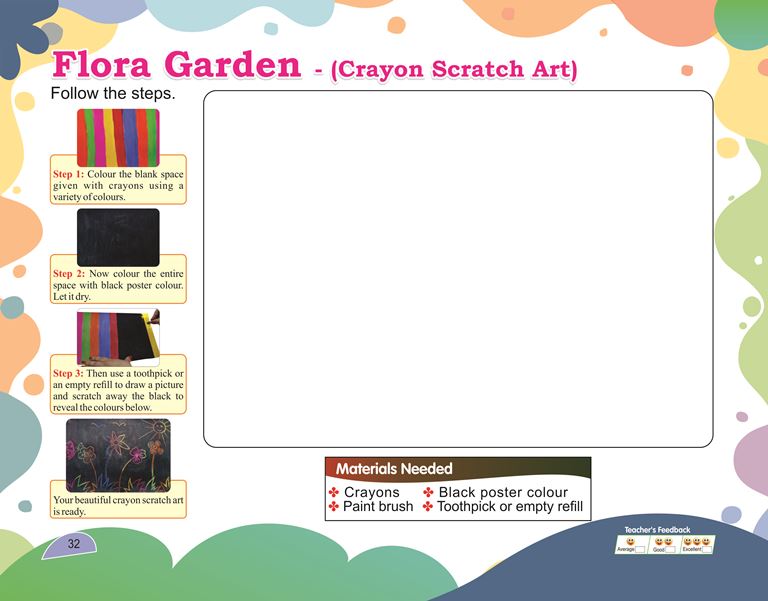The height and width of the screenshot is (601, 768).
Task: Click the red 'Step 3:' label
Action: (68, 373)
